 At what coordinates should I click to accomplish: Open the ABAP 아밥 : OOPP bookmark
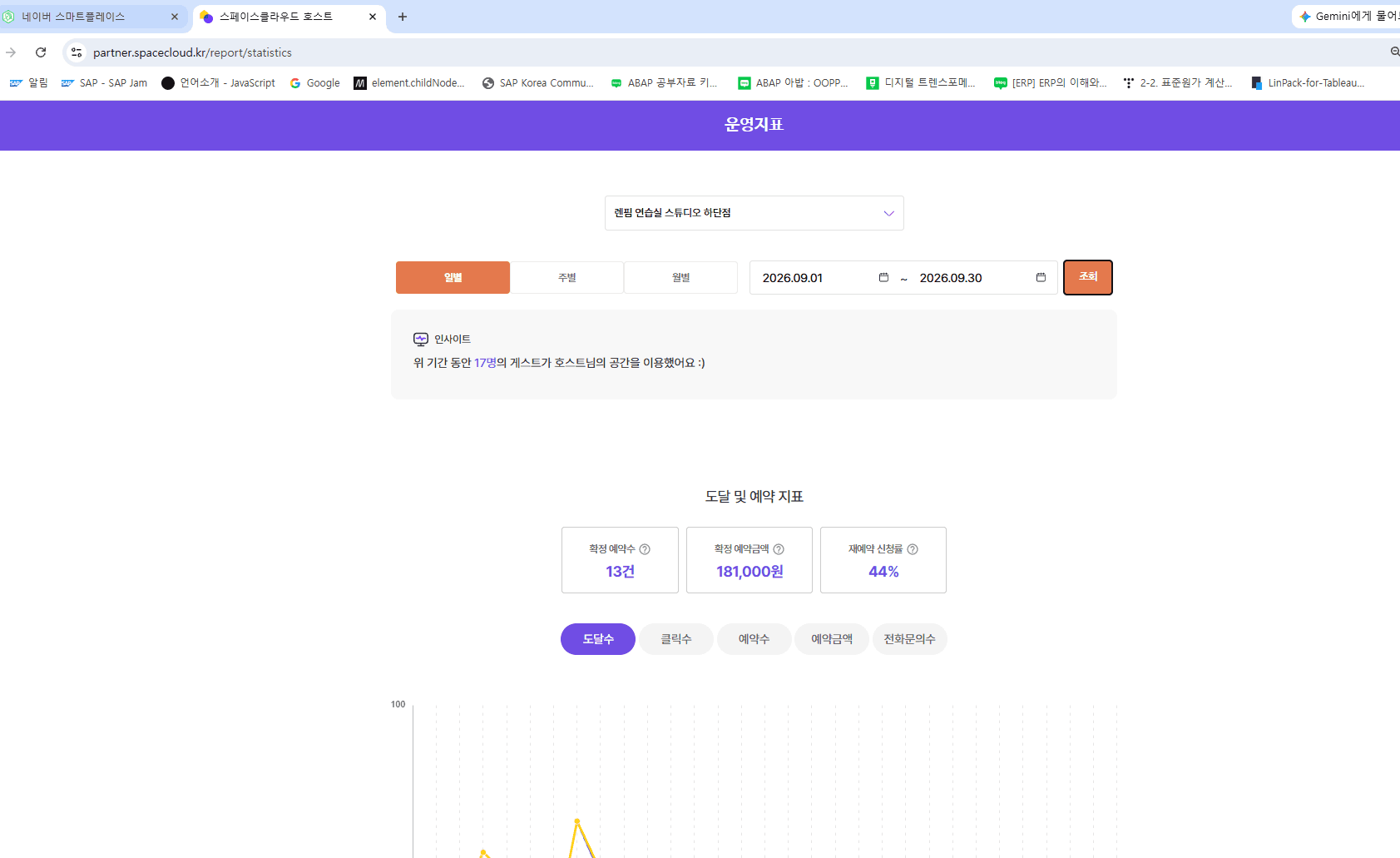[x=794, y=83]
